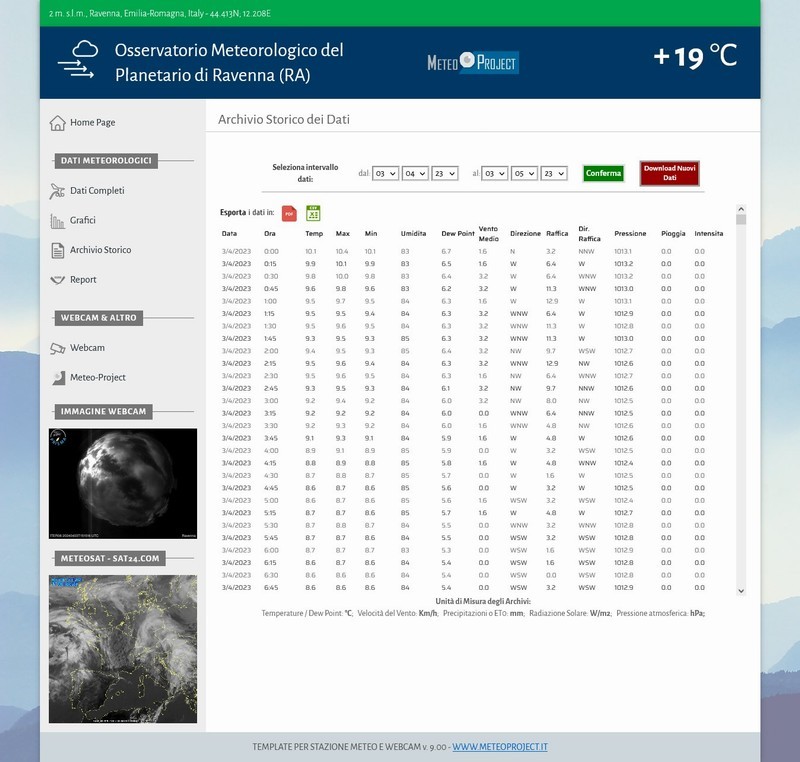Click the Dati Completi wind icon

click(57, 191)
